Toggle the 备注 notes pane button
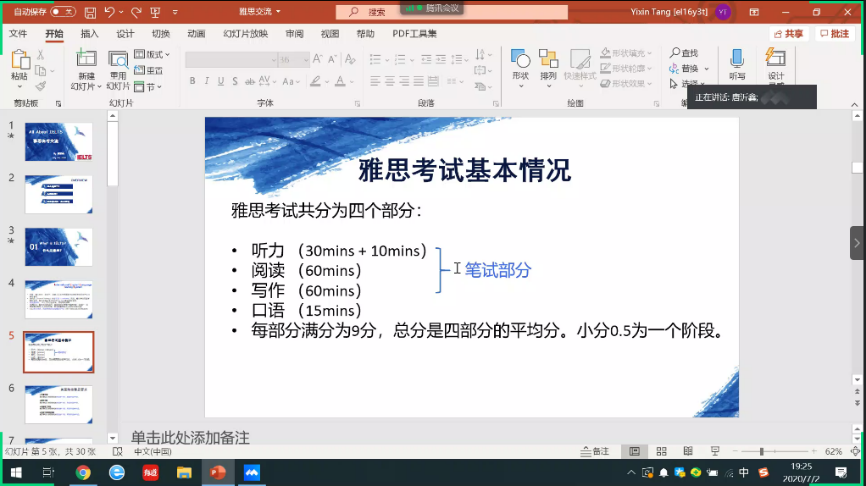 595,451
